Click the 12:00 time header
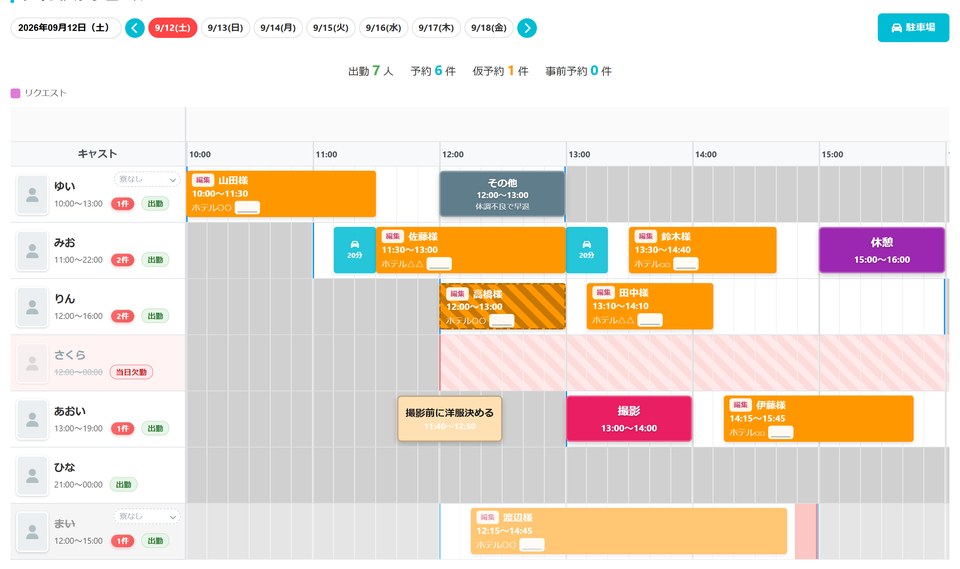Screen dimensions: 960x569 [453, 154]
